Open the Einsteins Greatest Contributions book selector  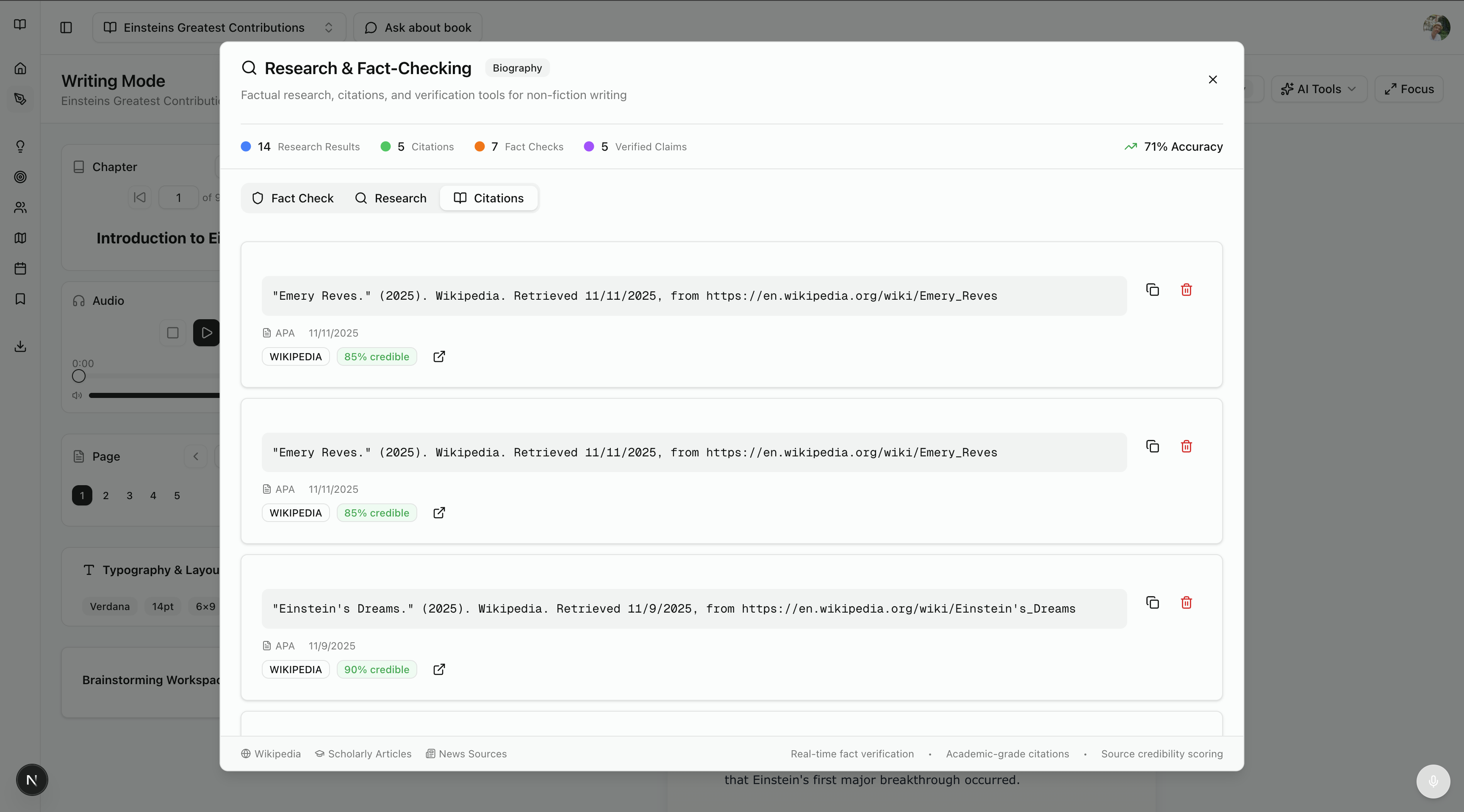coord(219,27)
